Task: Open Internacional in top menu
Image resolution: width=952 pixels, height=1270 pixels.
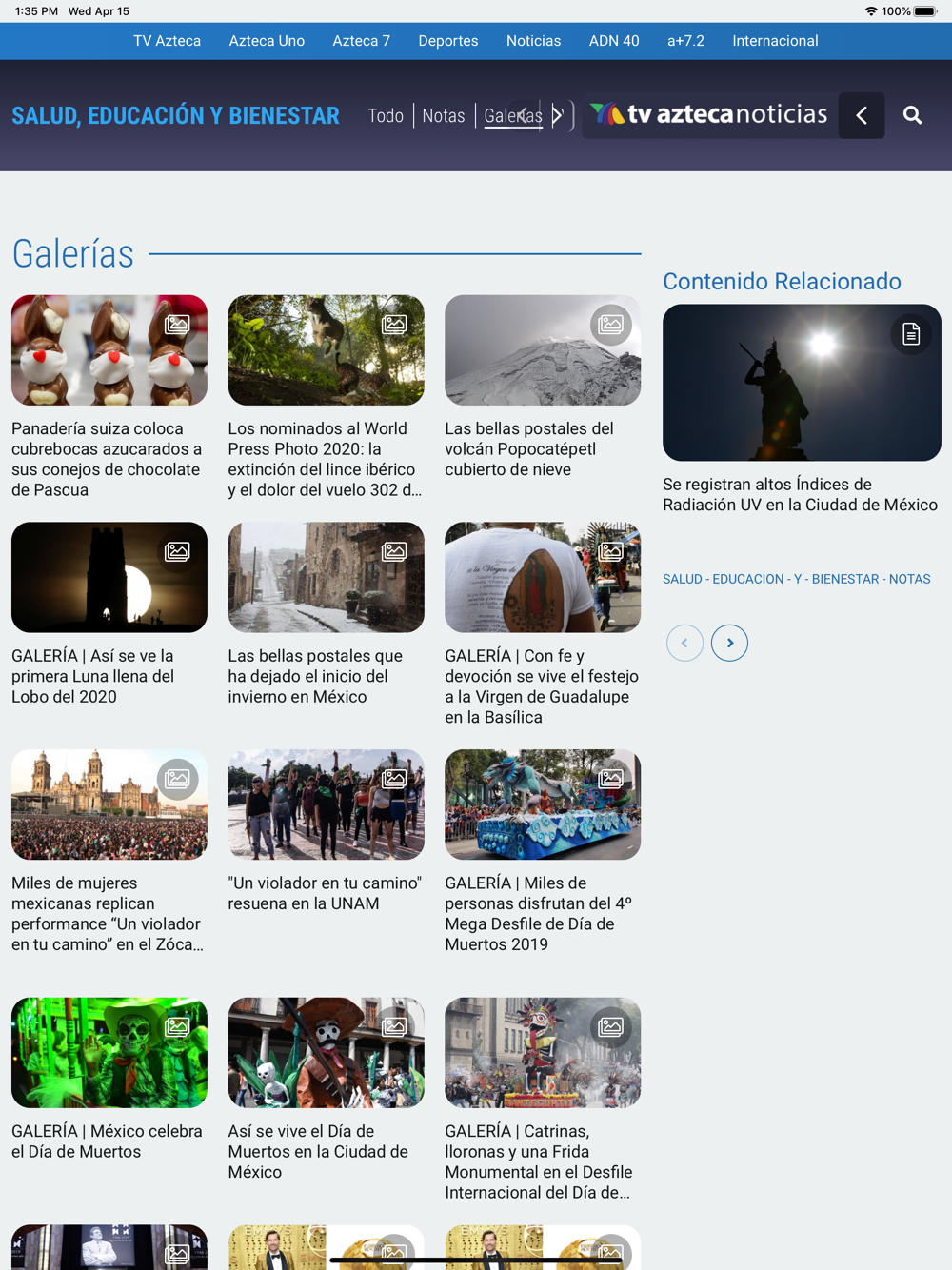Action: [x=775, y=41]
